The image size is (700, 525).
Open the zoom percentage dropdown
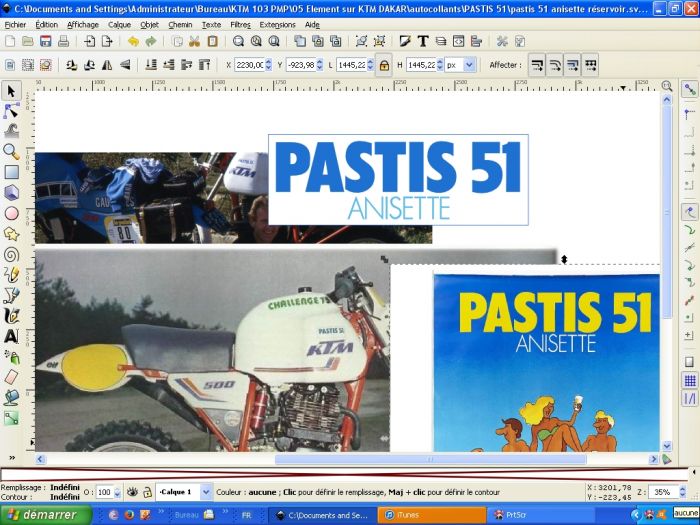pyautogui.click(x=688, y=492)
